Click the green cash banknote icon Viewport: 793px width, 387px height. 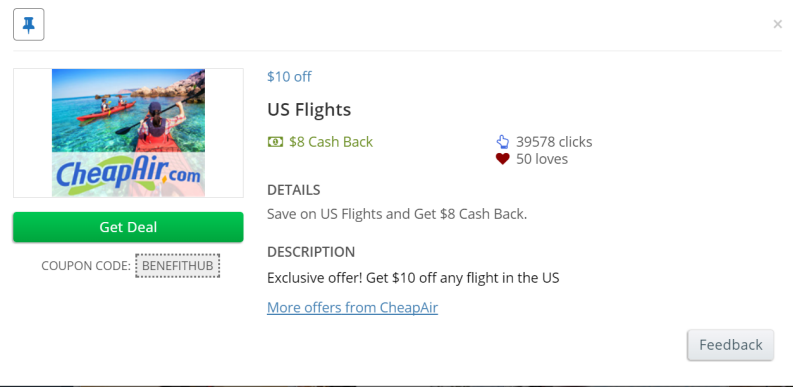(276, 142)
